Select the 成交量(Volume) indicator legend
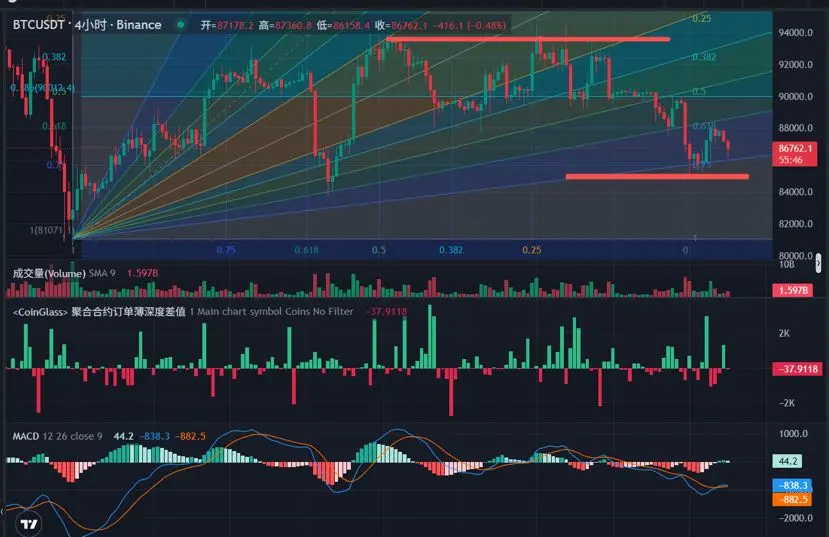 coord(49,273)
